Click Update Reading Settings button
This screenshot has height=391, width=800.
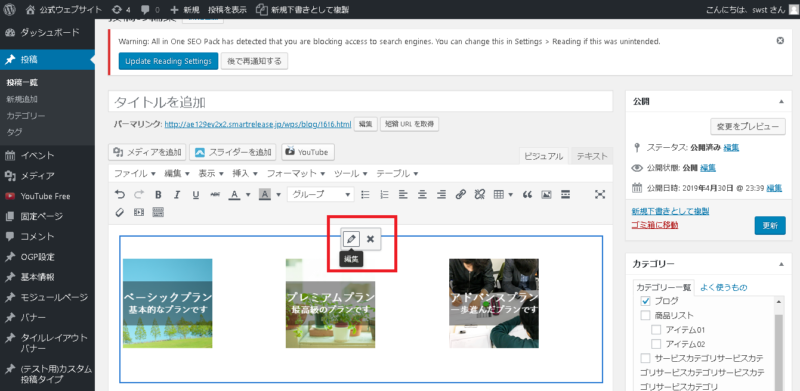(168, 61)
